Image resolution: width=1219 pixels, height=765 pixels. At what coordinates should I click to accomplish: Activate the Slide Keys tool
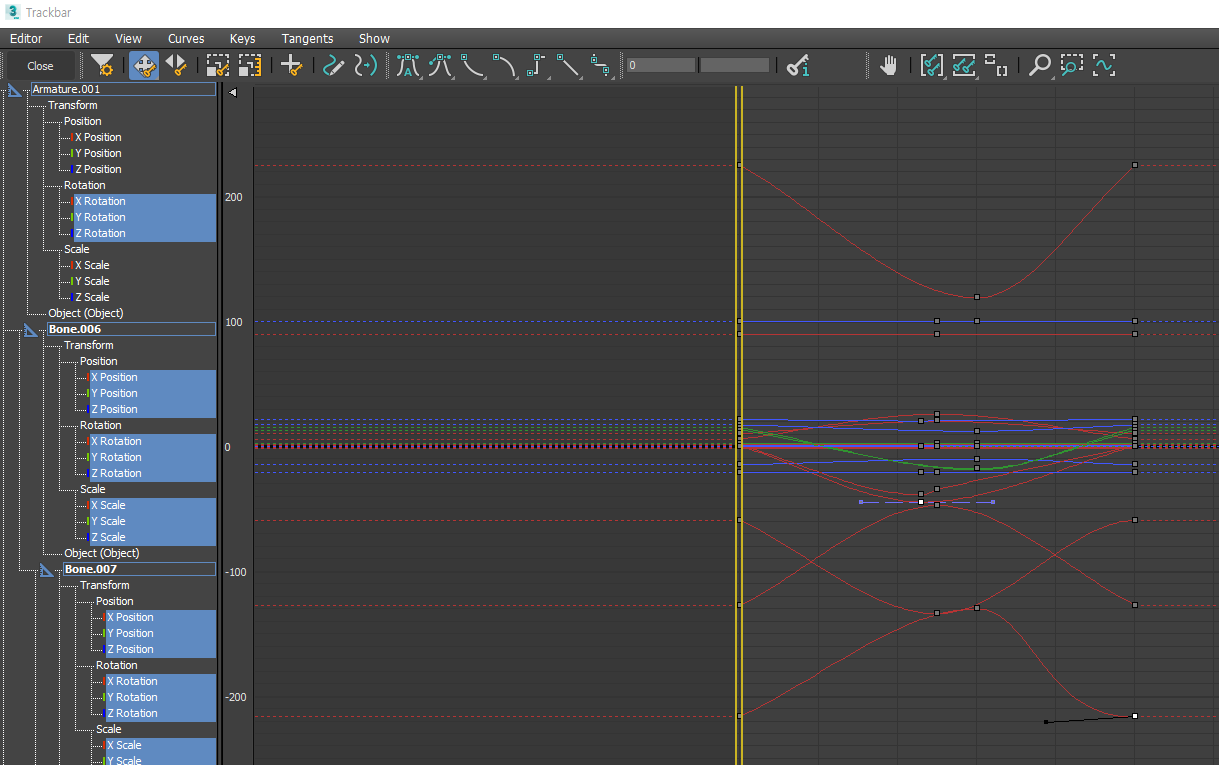(x=176, y=66)
